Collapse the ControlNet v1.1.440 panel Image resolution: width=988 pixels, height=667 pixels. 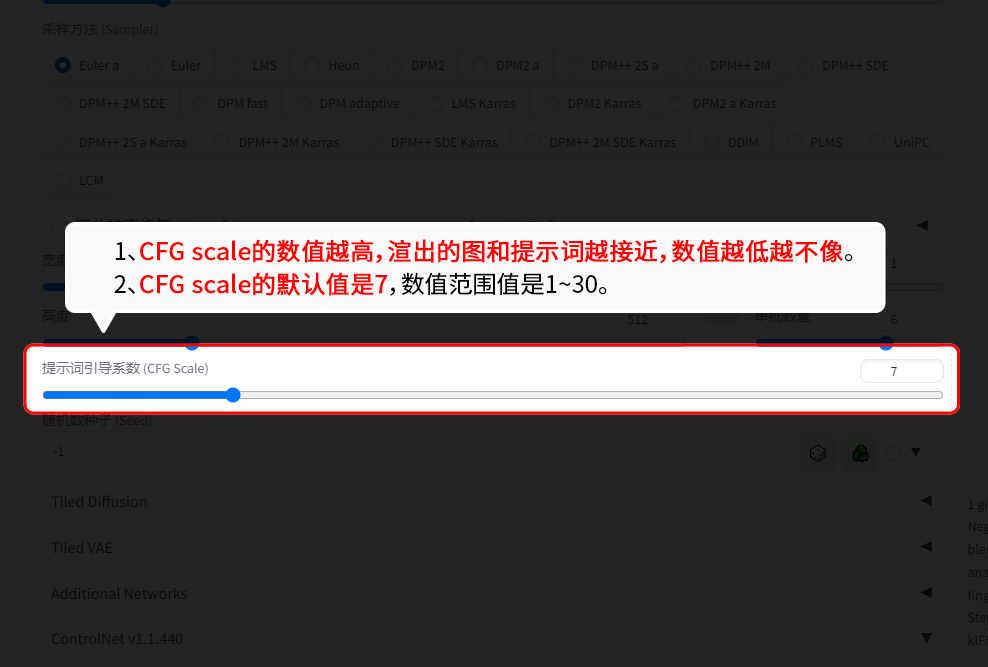click(x=926, y=638)
